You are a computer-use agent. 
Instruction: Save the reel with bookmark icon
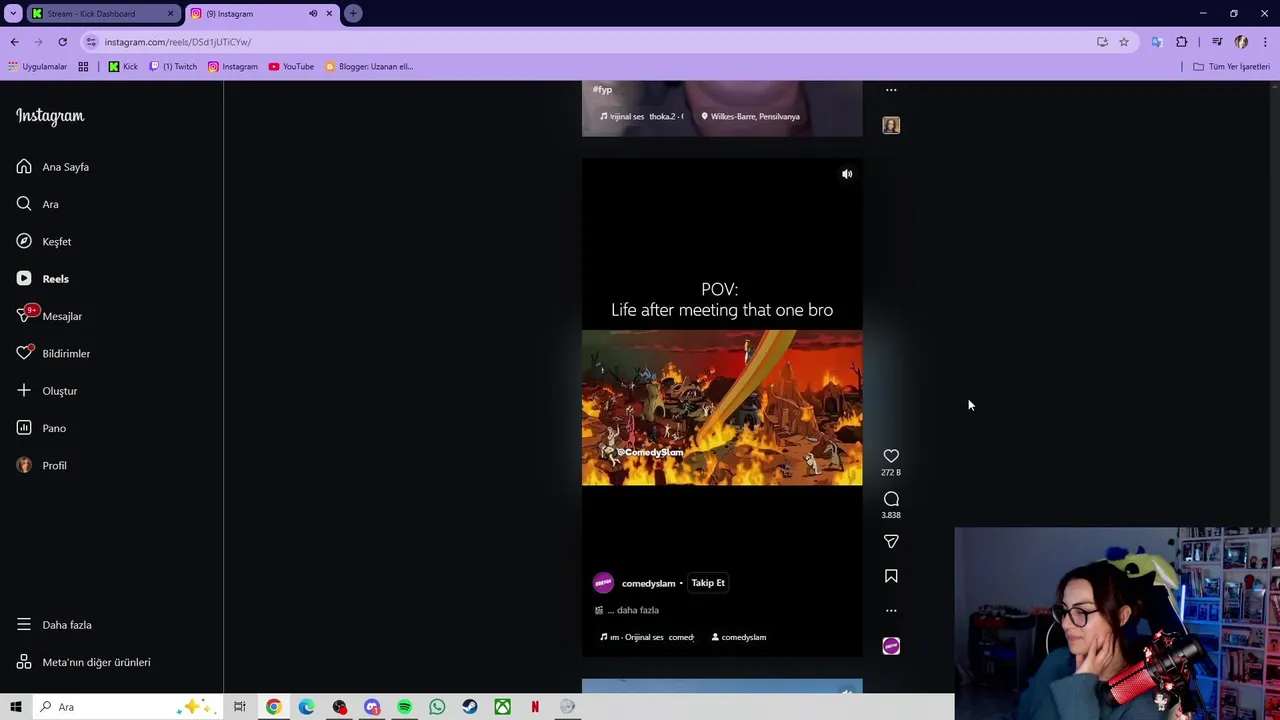(x=891, y=576)
